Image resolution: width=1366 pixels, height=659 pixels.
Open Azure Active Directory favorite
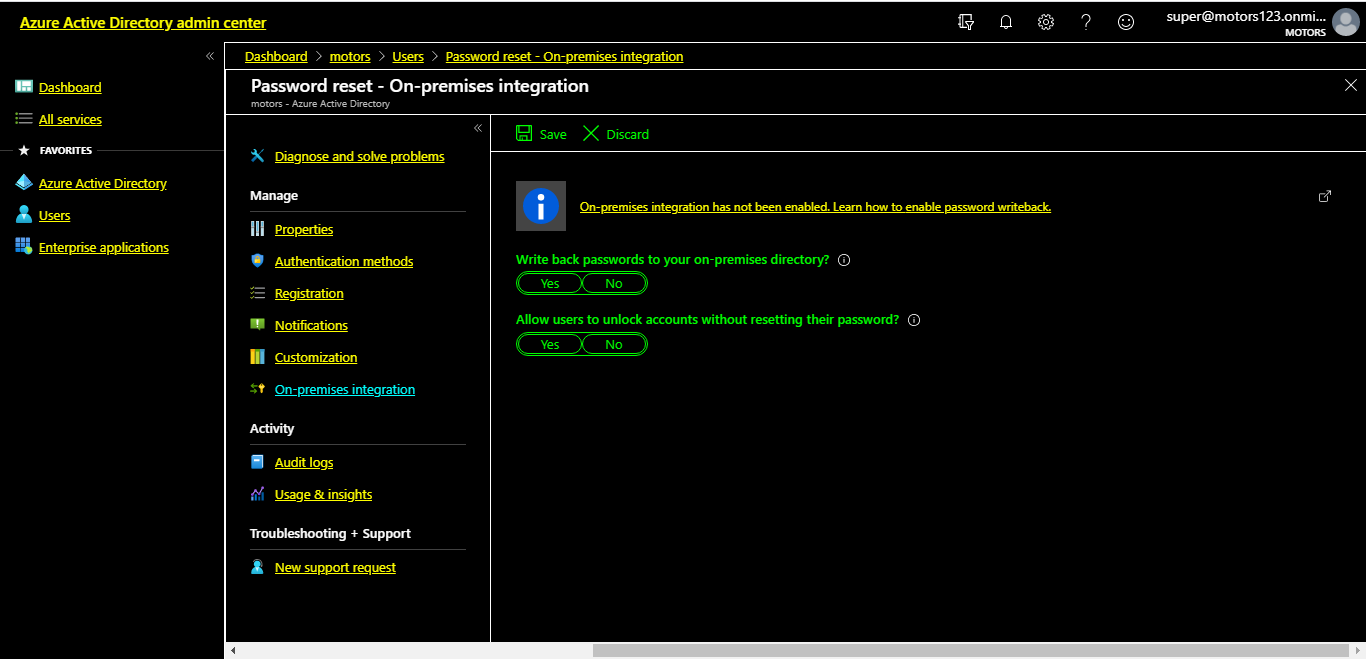pyautogui.click(x=103, y=183)
